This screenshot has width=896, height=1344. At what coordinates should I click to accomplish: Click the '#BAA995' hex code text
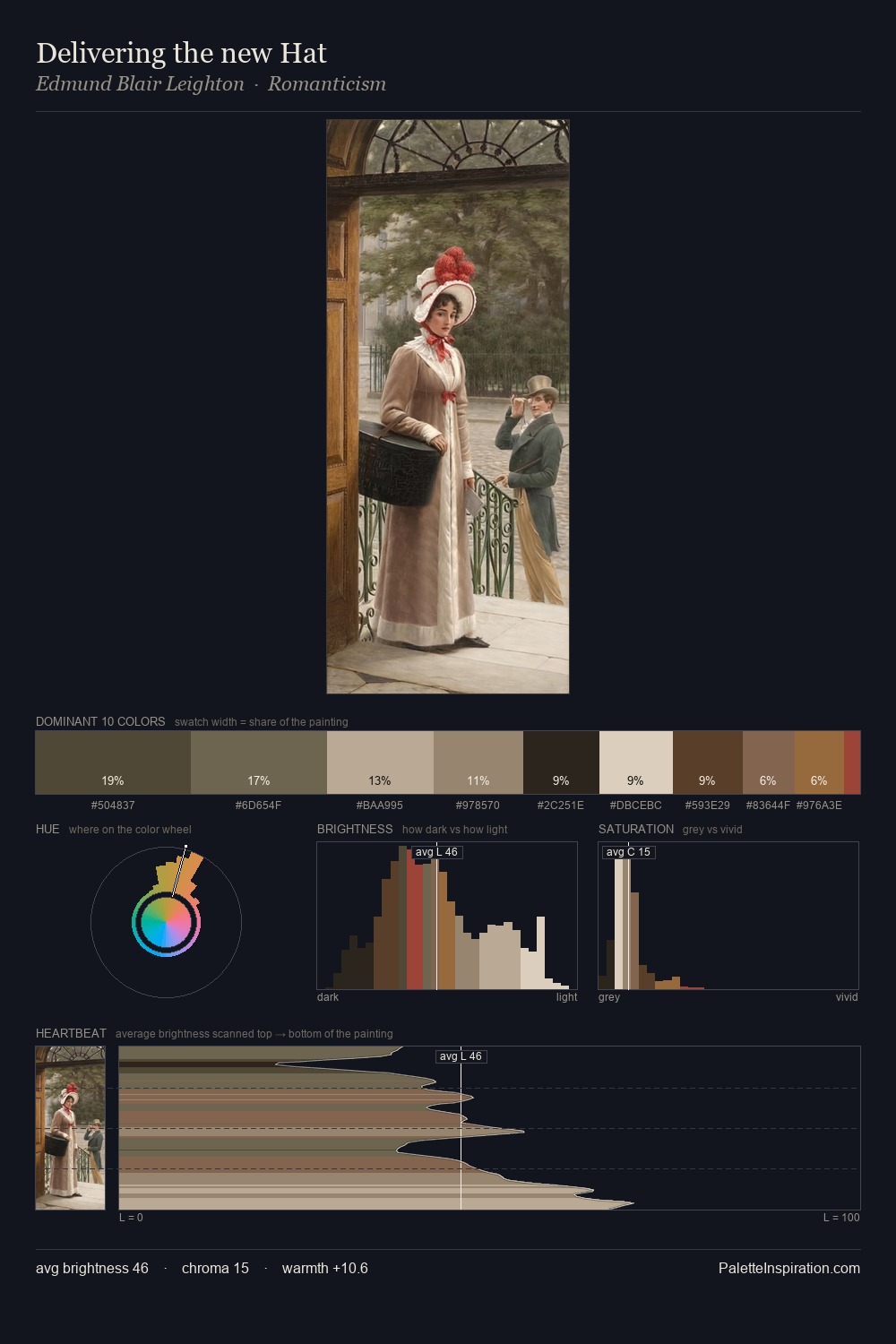point(380,806)
